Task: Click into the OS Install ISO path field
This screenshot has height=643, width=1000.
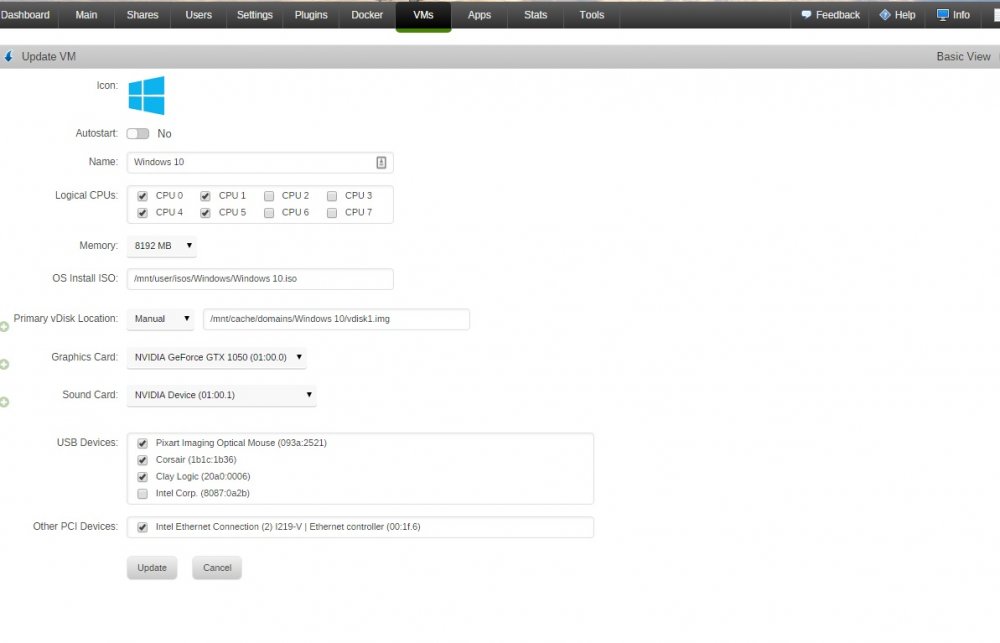Action: 260,279
